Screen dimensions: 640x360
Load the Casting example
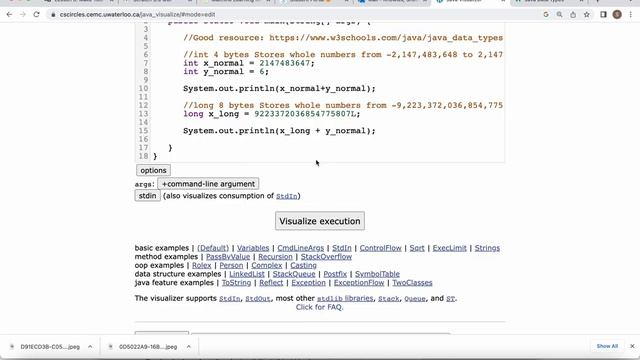click(x=303, y=265)
